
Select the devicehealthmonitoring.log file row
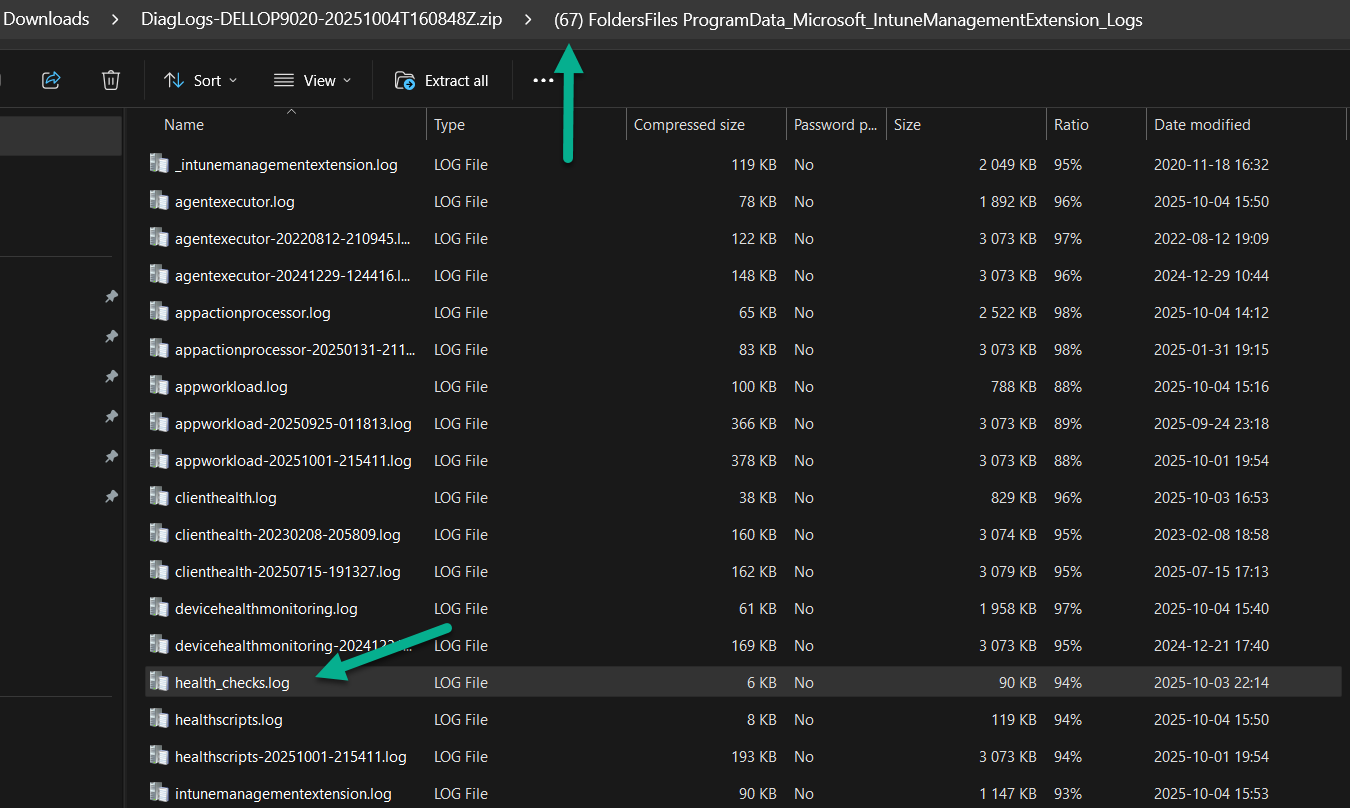[266, 608]
